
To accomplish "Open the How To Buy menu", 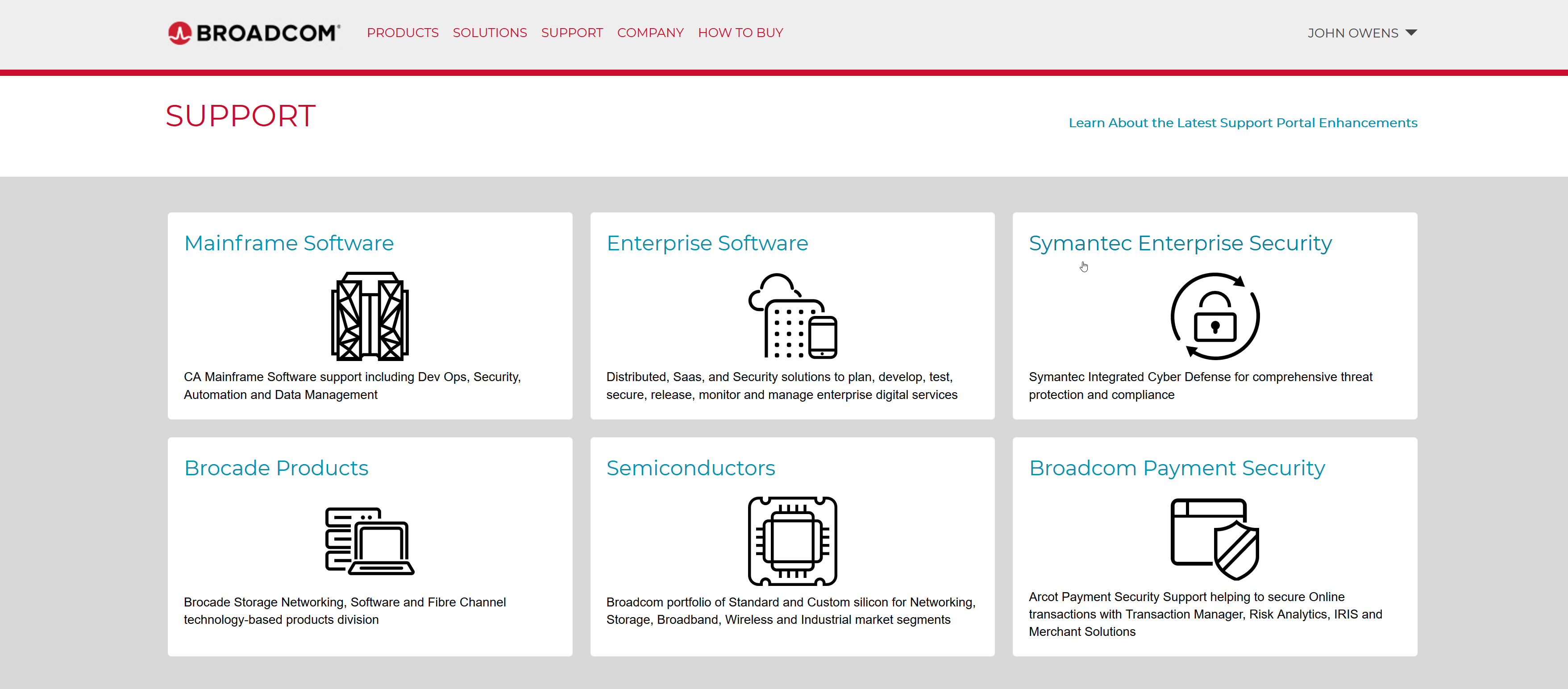I will (740, 33).
